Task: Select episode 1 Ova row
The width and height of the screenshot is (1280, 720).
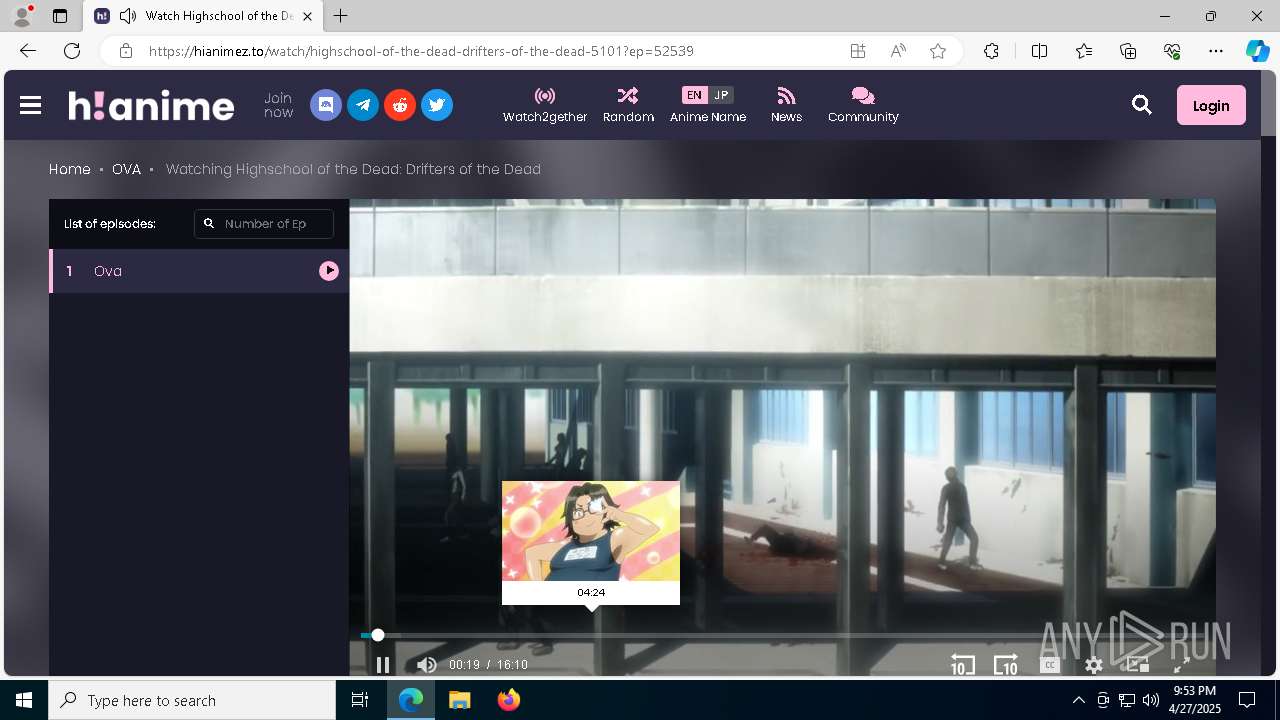Action: (199, 271)
